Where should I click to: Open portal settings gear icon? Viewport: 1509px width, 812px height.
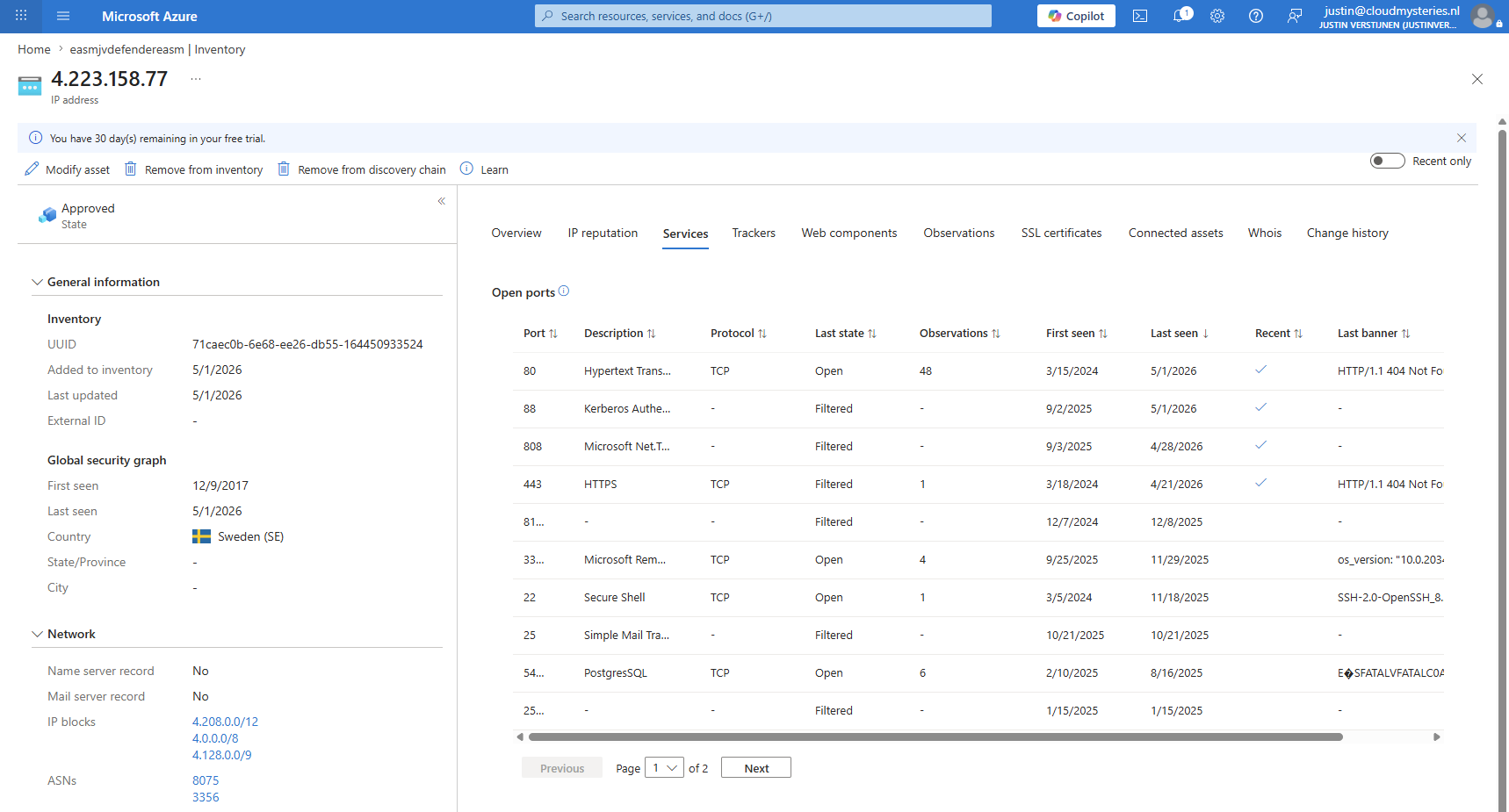1217,16
